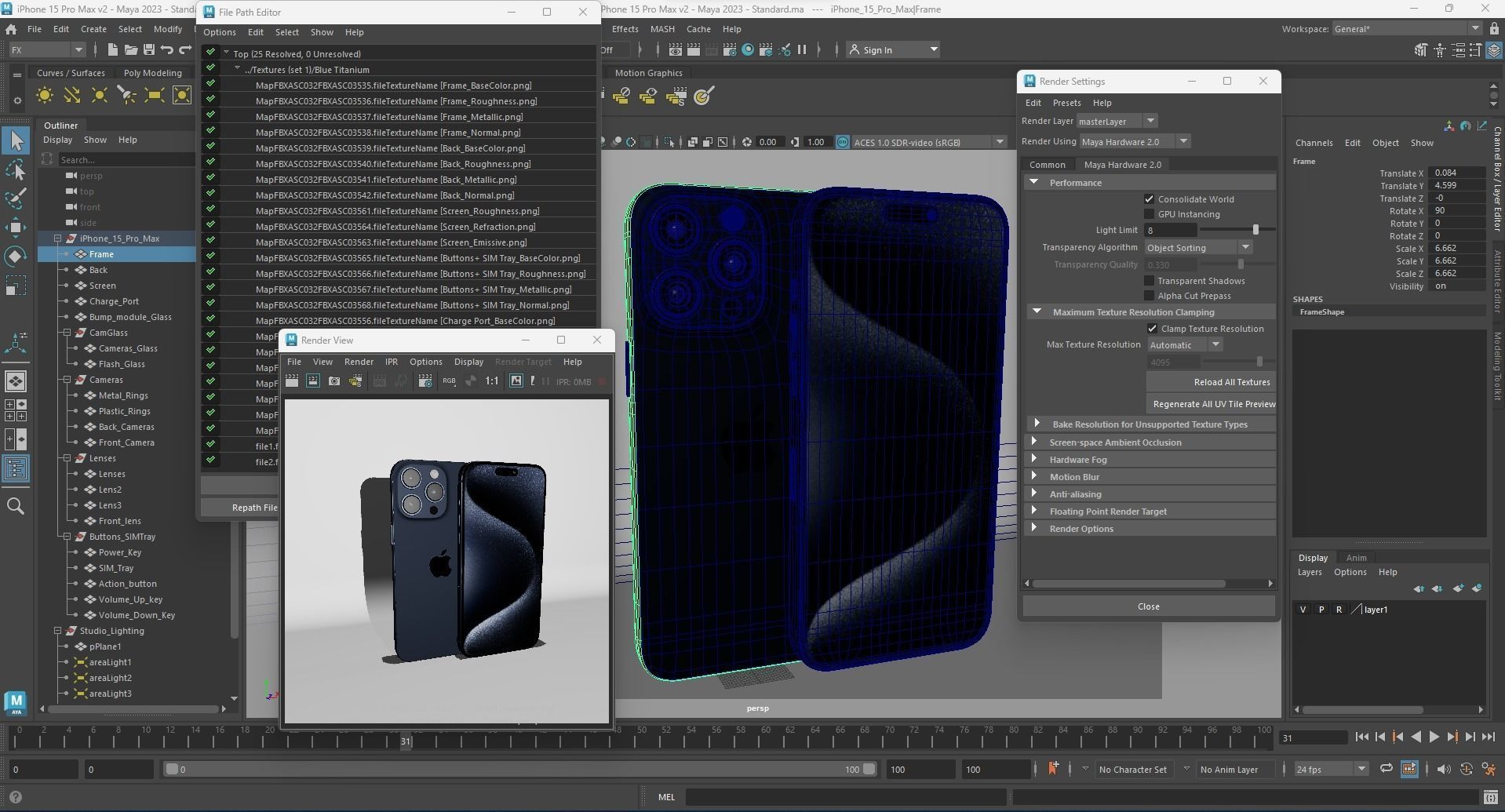Choose the Rotate tool in toolbox
The width and height of the screenshot is (1505, 812).
tap(16, 257)
